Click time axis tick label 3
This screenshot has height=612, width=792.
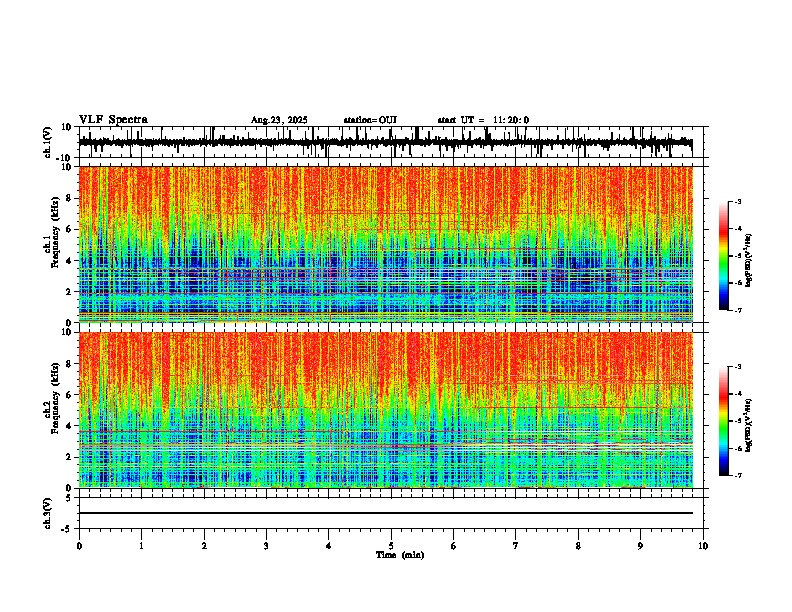[266, 546]
